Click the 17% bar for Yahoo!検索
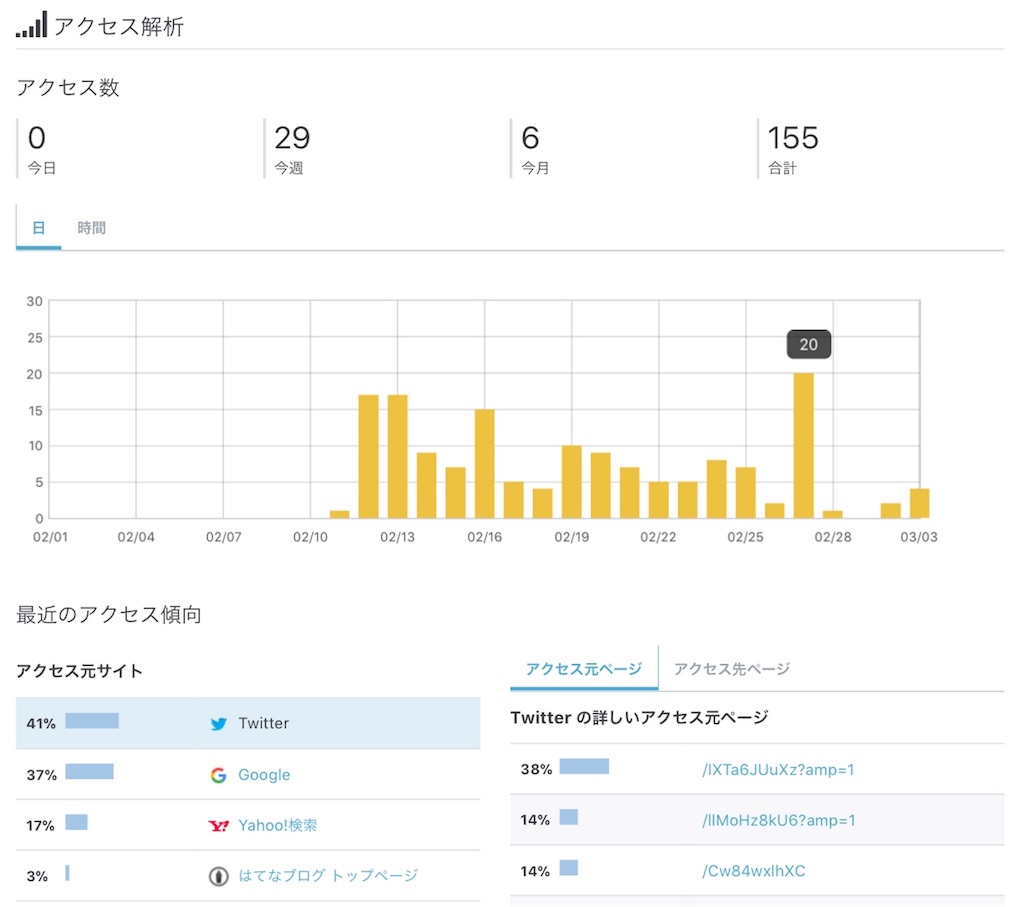The height and width of the screenshot is (907, 1024). (76, 822)
